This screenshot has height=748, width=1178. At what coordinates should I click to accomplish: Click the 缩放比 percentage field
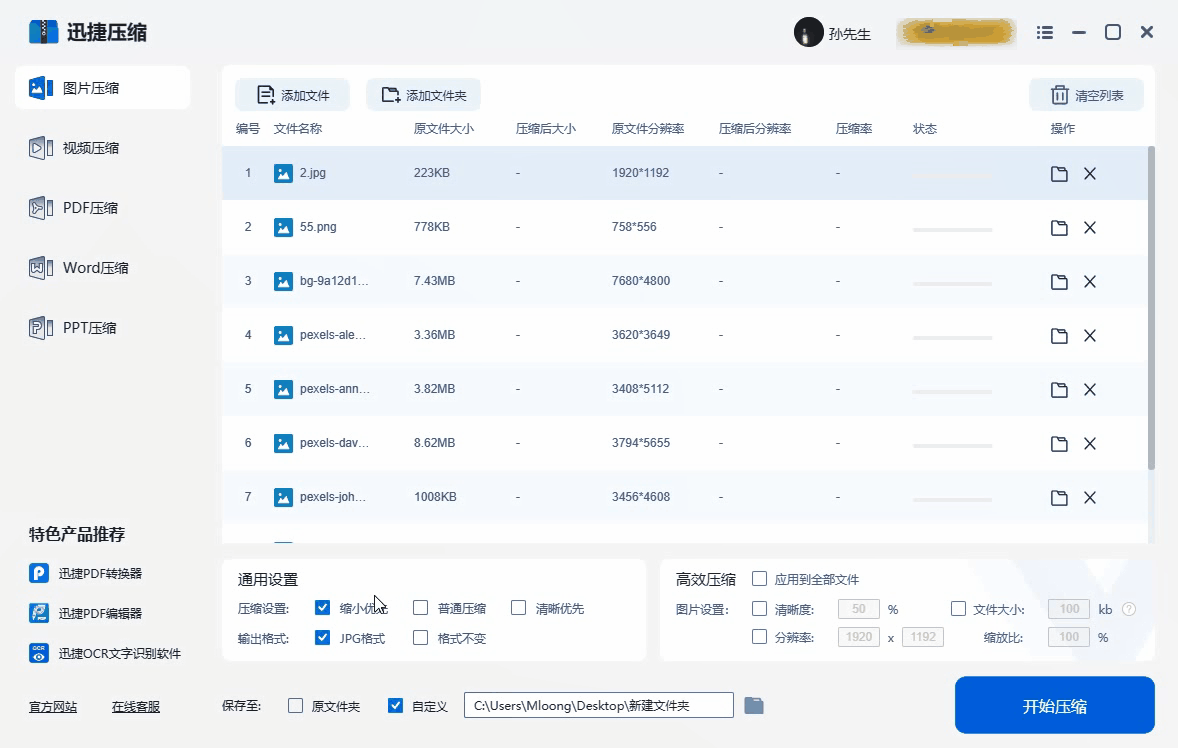coord(1069,637)
